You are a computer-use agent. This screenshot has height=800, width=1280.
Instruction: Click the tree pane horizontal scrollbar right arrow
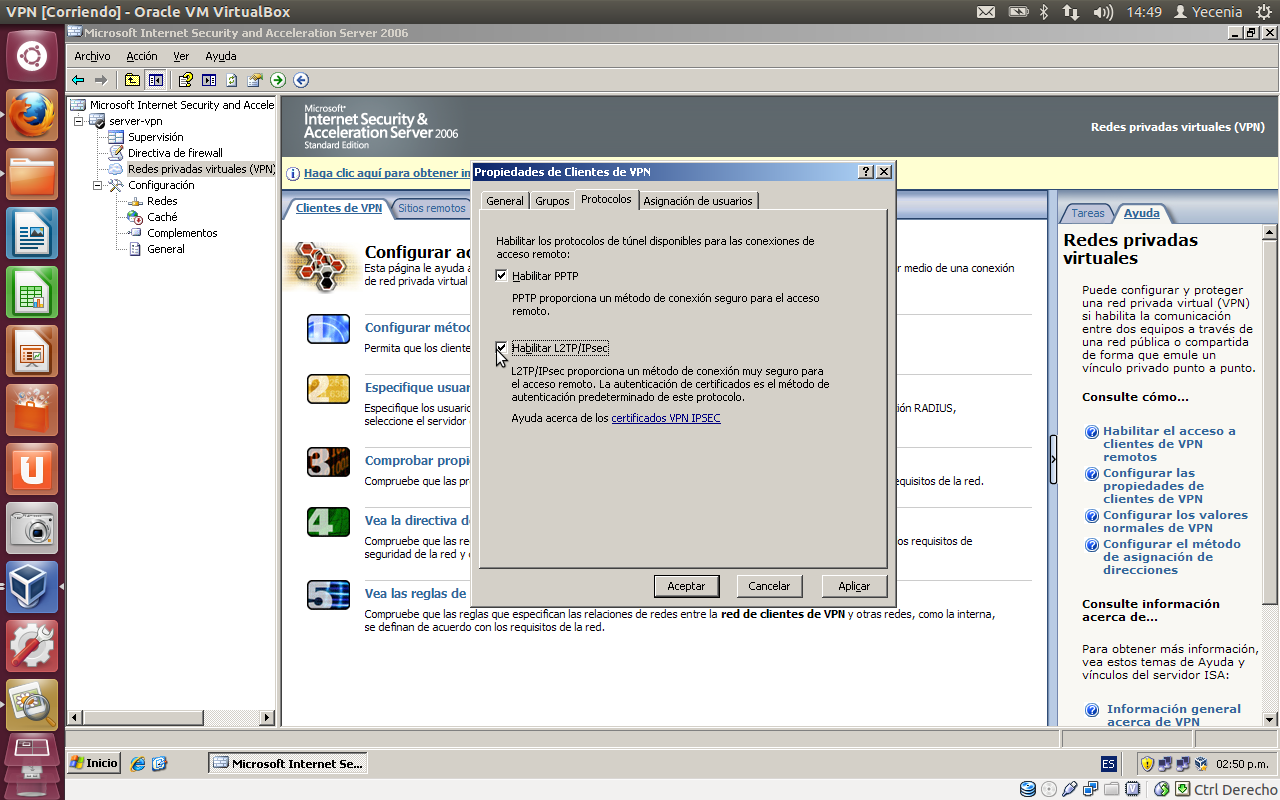point(267,718)
